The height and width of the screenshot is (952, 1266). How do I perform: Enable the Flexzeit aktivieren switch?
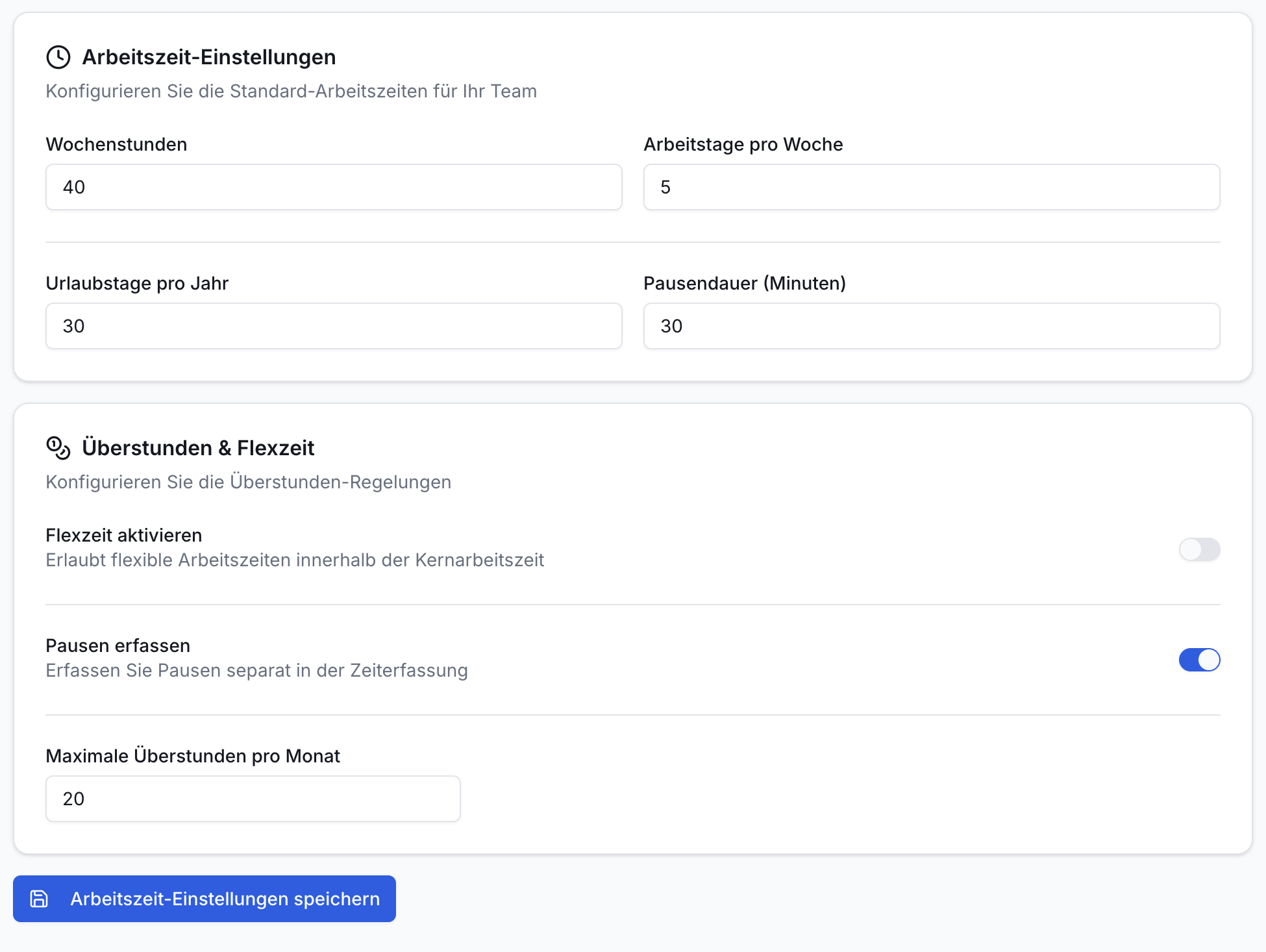point(1199,549)
